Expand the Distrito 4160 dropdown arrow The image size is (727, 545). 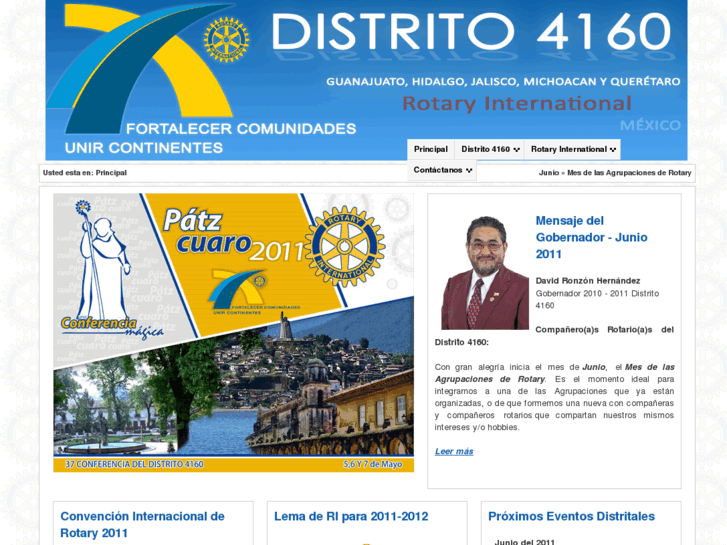coord(517,150)
